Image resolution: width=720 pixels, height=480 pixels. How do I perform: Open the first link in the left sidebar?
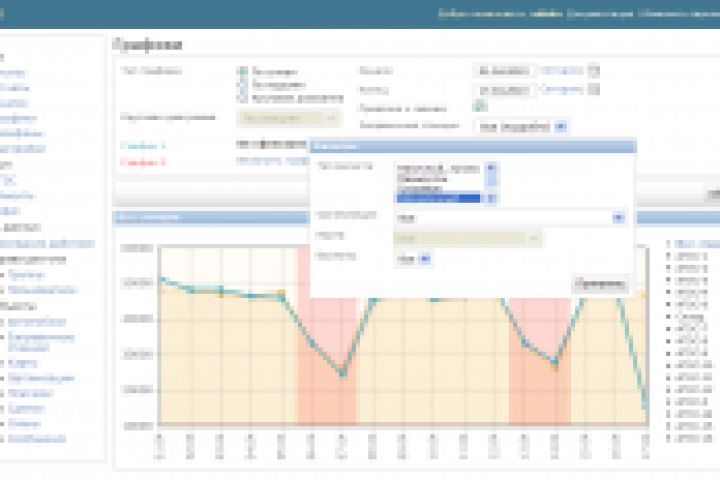[12, 73]
